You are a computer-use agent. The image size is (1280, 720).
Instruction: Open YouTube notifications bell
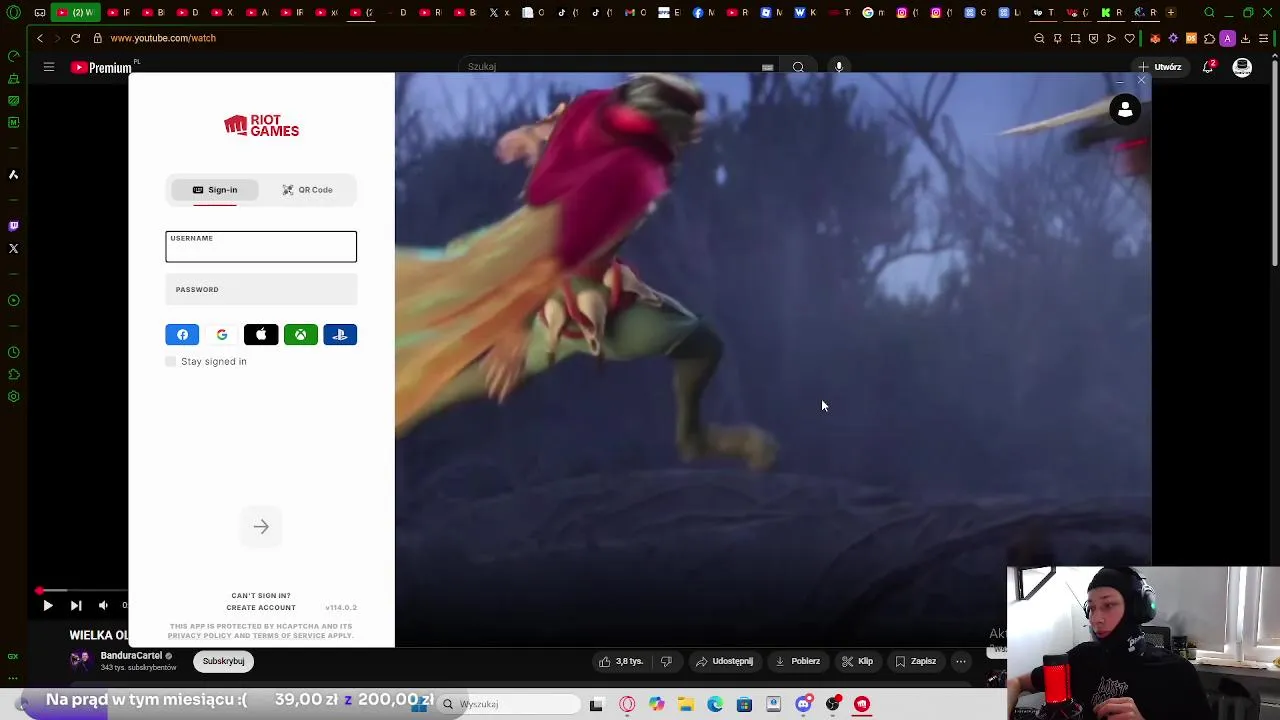click(x=1209, y=67)
